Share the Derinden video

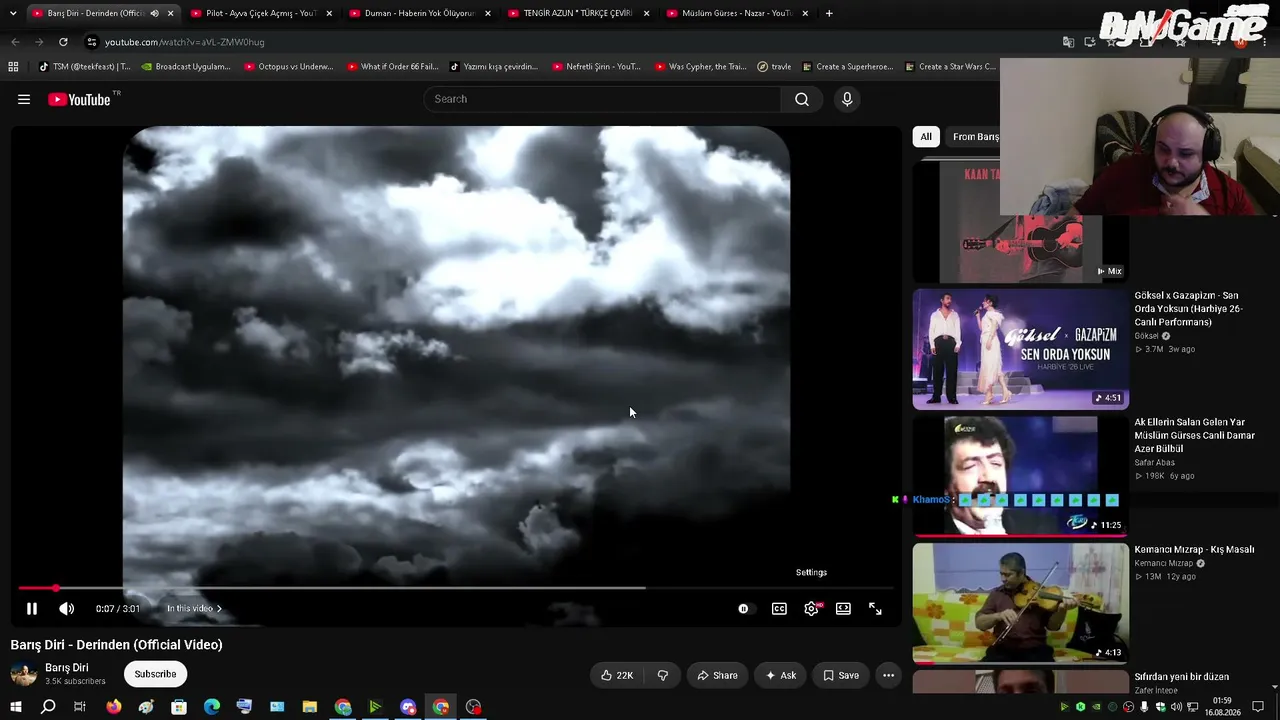point(717,676)
